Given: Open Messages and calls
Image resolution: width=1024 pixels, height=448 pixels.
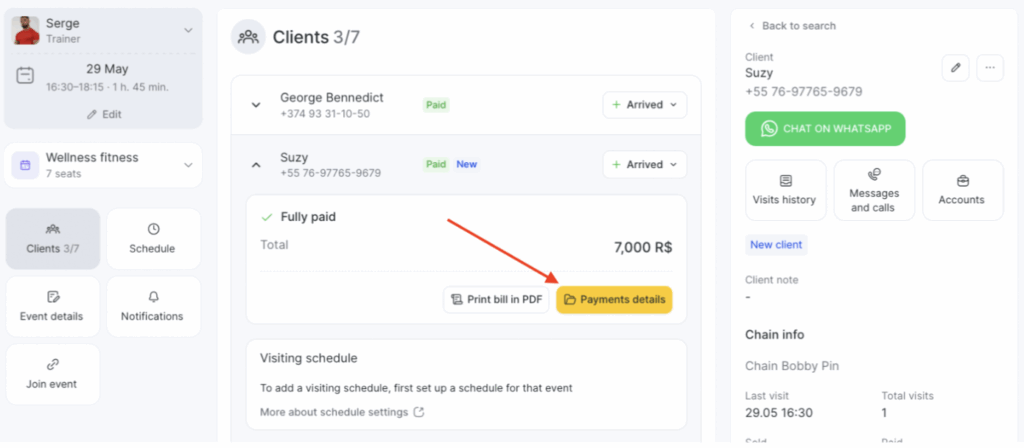Looking at the screenshot, I should (874, 190).
